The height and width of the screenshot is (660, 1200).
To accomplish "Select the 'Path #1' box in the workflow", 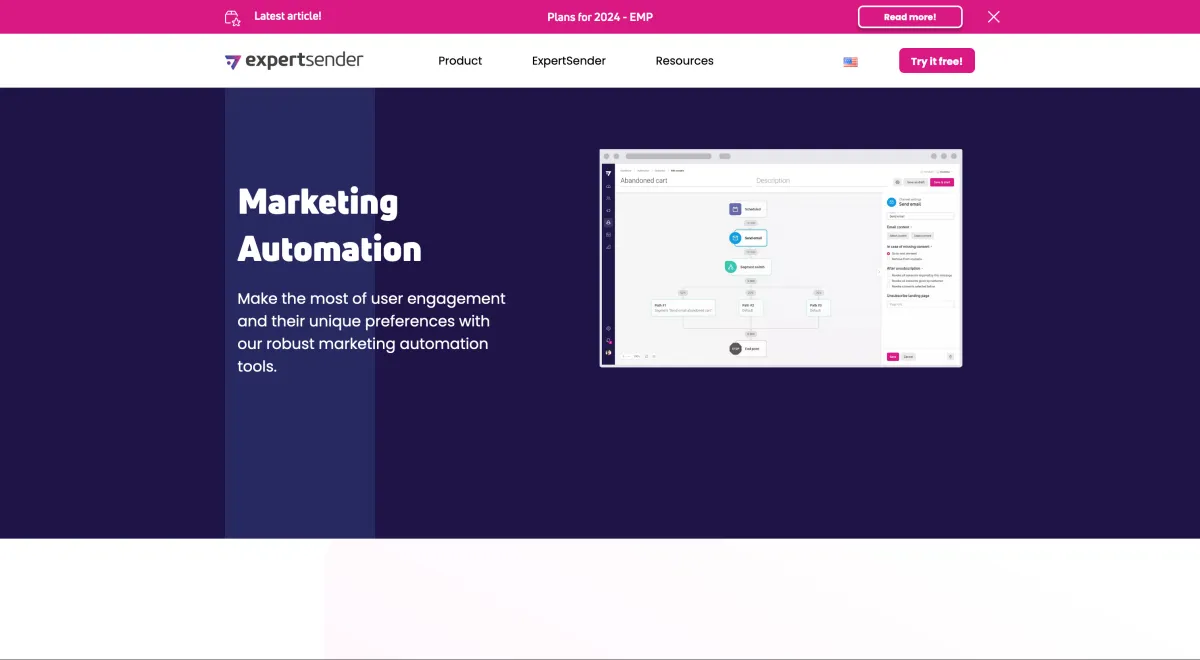I will 683,308.
